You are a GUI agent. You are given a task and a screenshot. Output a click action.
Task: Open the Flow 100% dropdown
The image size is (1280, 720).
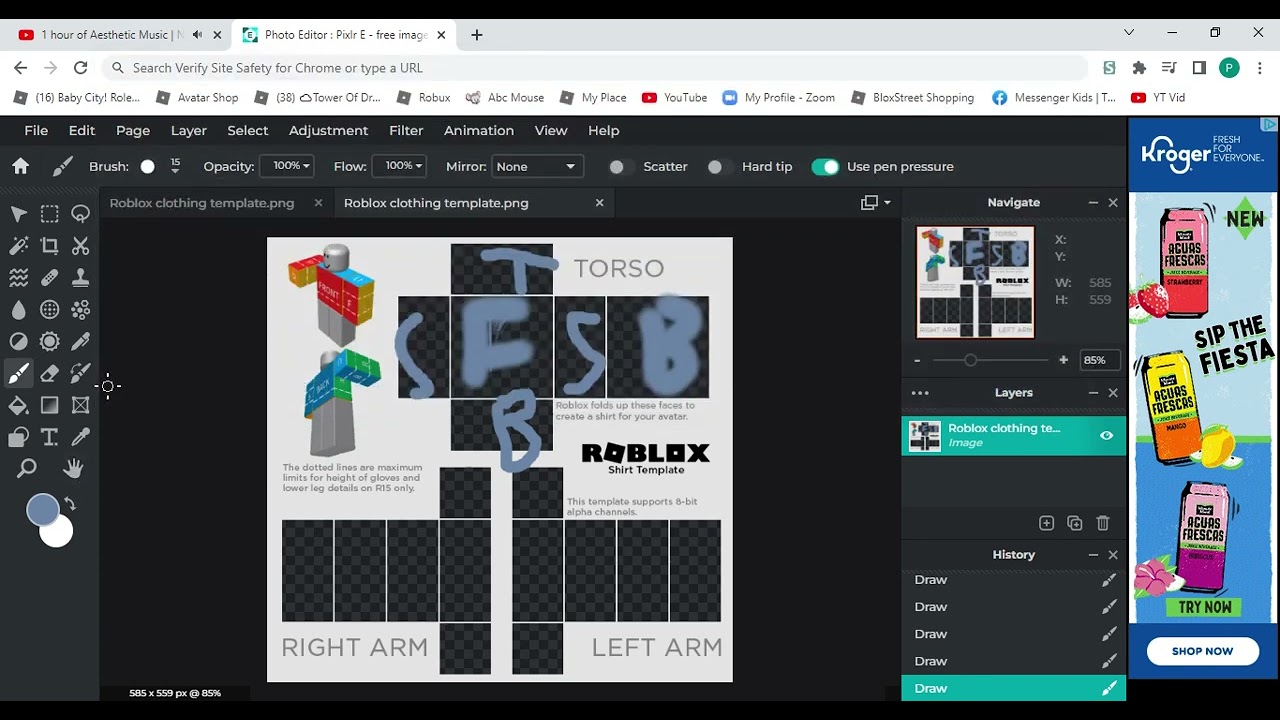pos(399,166)
